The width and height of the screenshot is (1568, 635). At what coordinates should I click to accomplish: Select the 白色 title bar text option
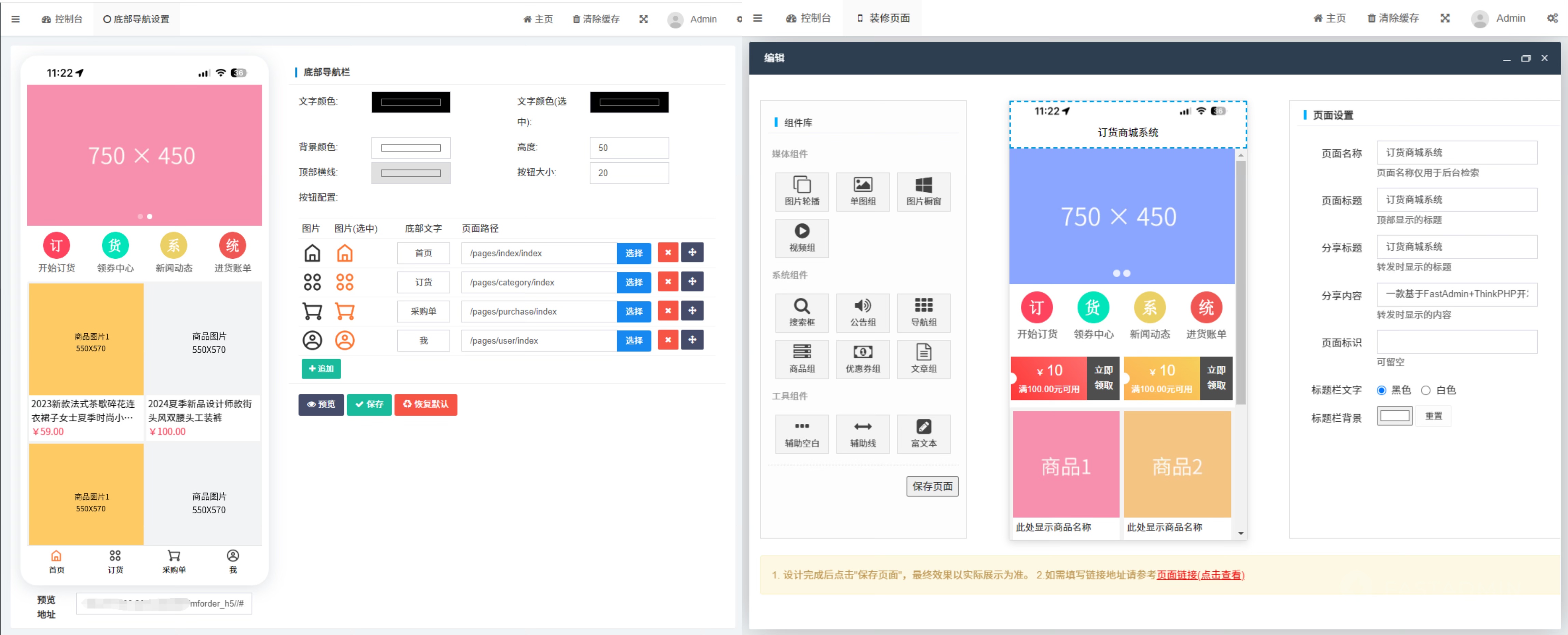click(1426, 390)
